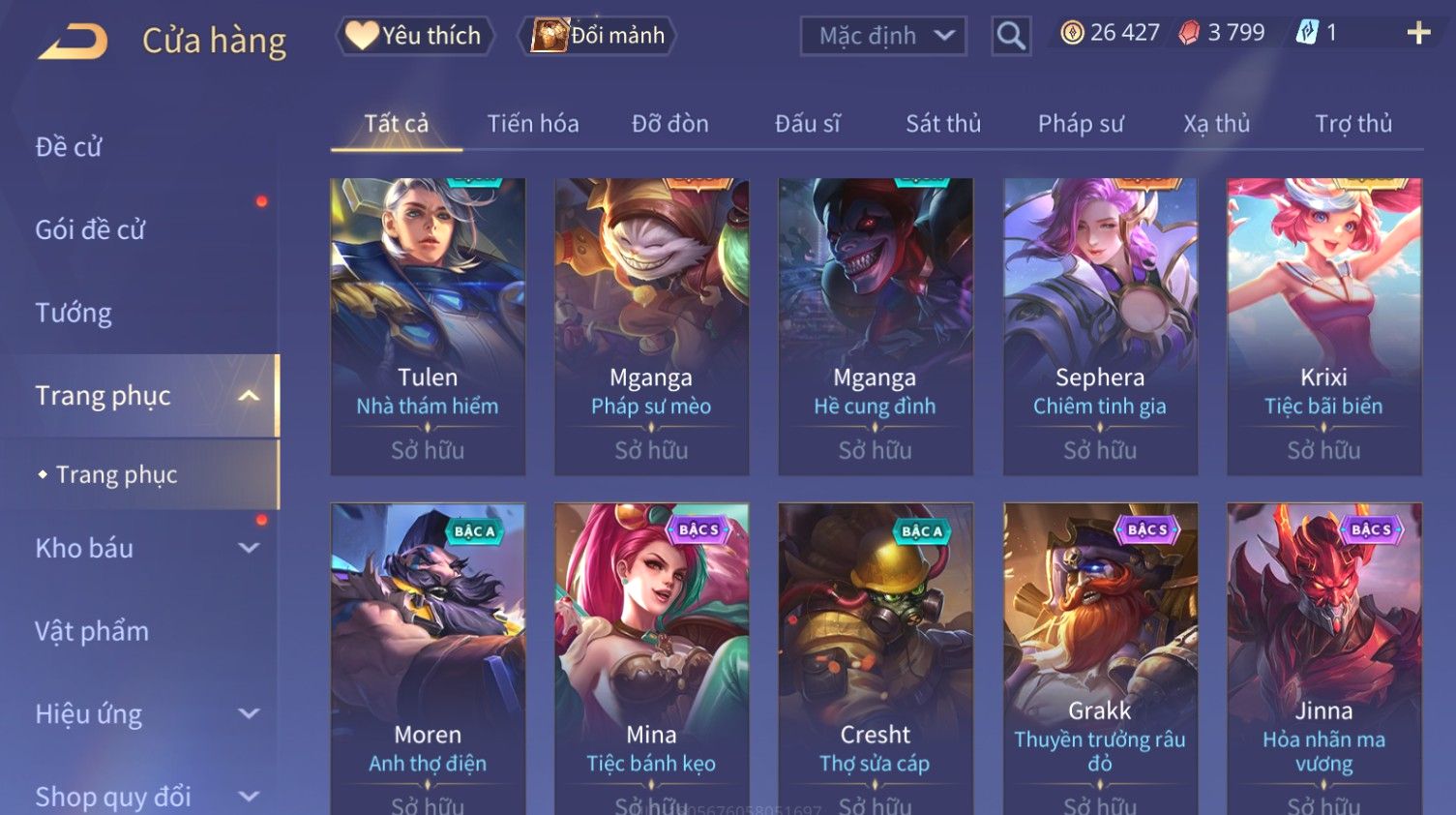1456x815 pixels.
Task: Click the heart Yêu thích button
Action: (x=415, y=36)
